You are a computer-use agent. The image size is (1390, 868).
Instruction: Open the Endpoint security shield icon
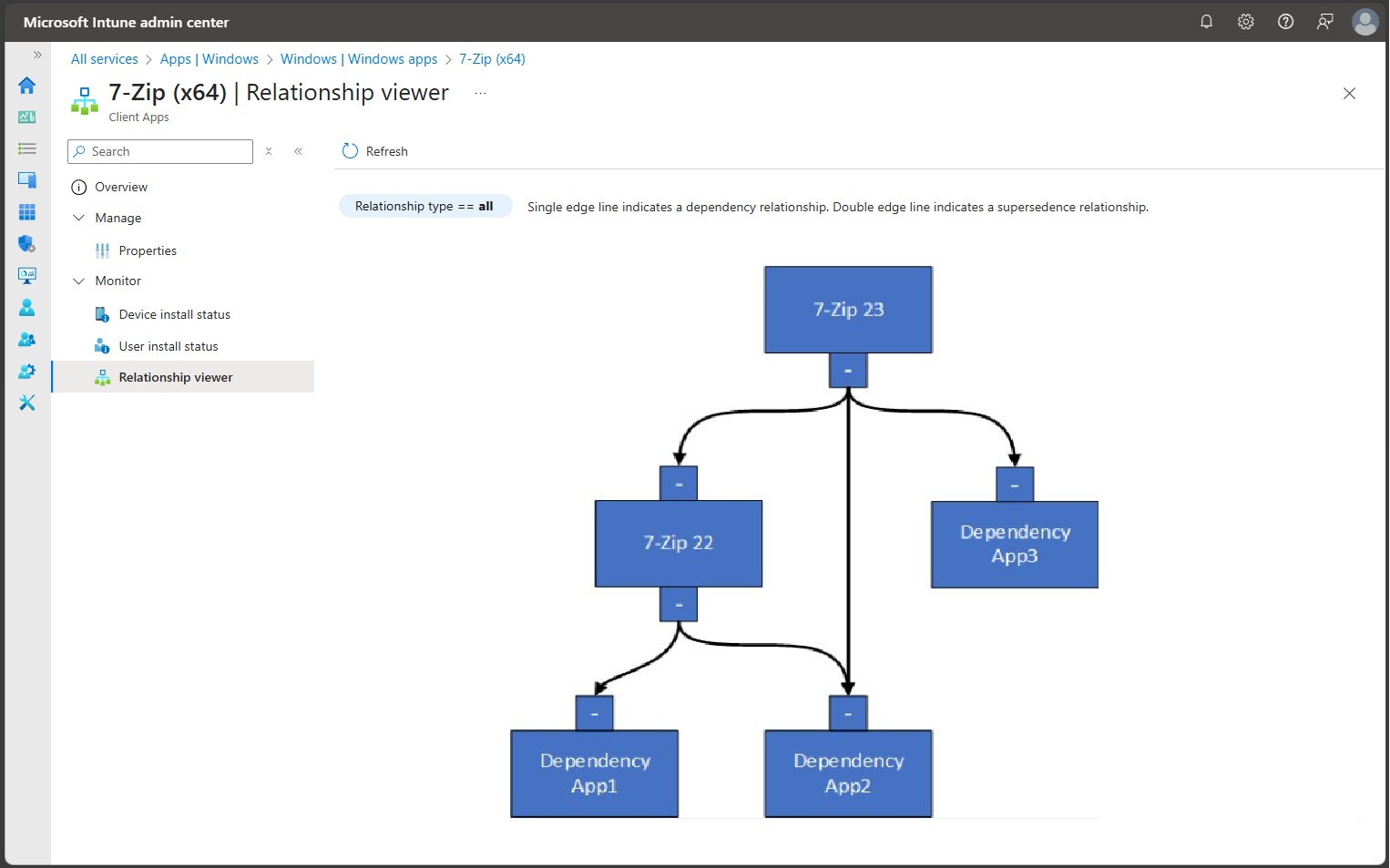(x=27, y=244)
